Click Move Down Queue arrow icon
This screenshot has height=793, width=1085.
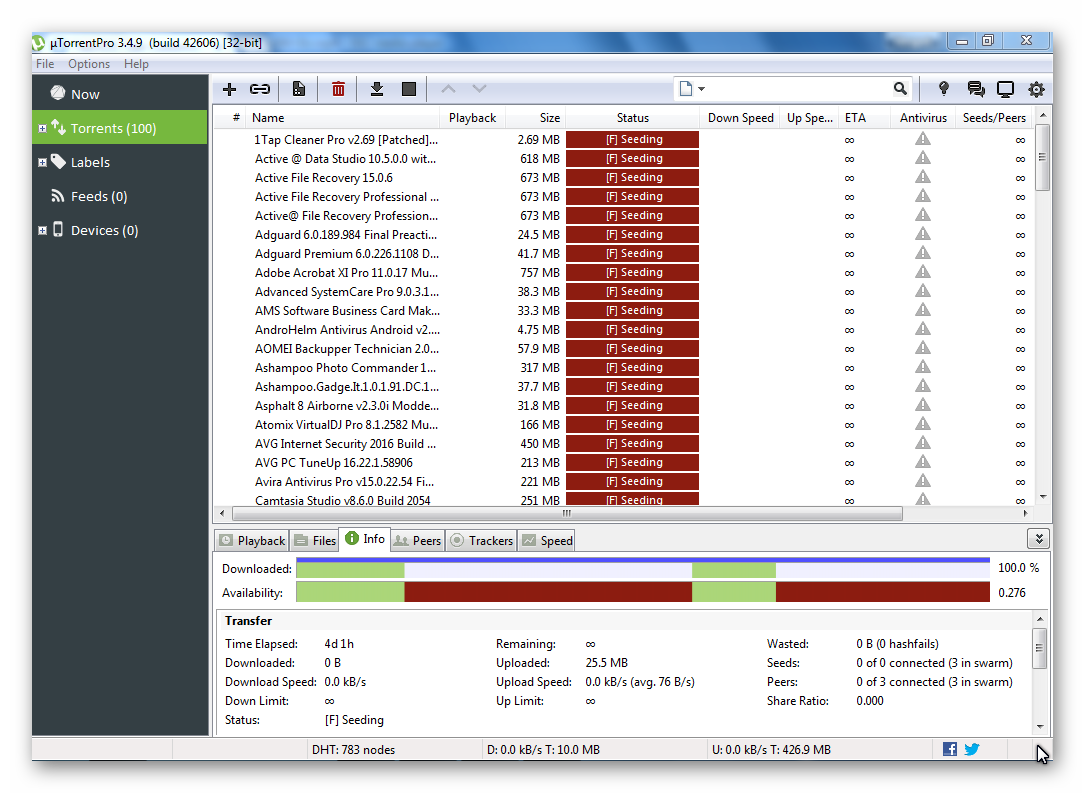tap(480, 89)
